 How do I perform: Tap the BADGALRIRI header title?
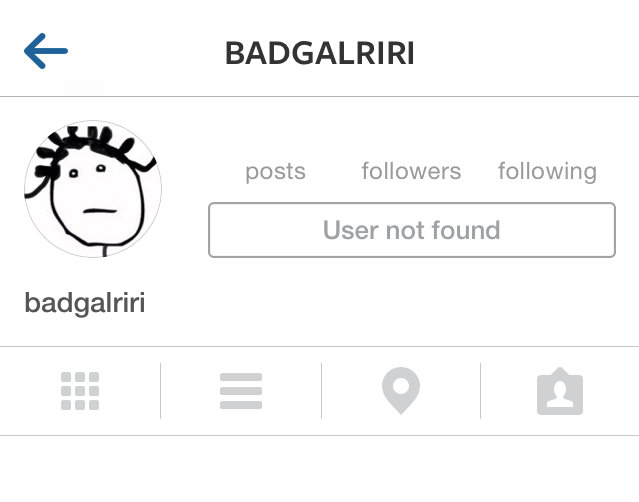tap(320, 53)
